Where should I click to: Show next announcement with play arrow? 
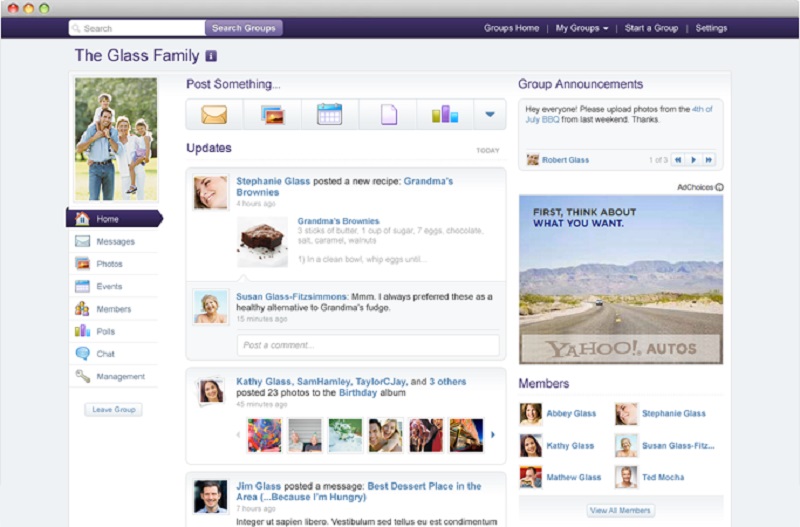click(x=693, y=160)
